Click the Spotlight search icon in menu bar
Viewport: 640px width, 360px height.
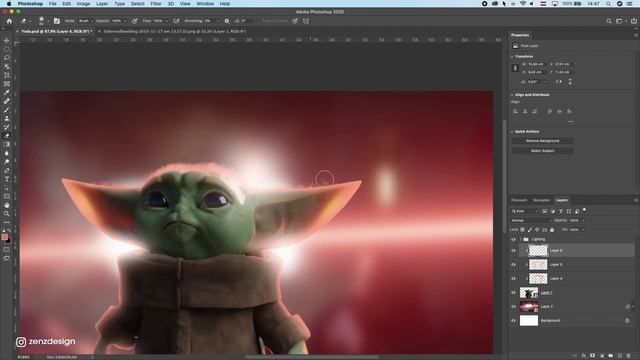[x=608, y=4]
